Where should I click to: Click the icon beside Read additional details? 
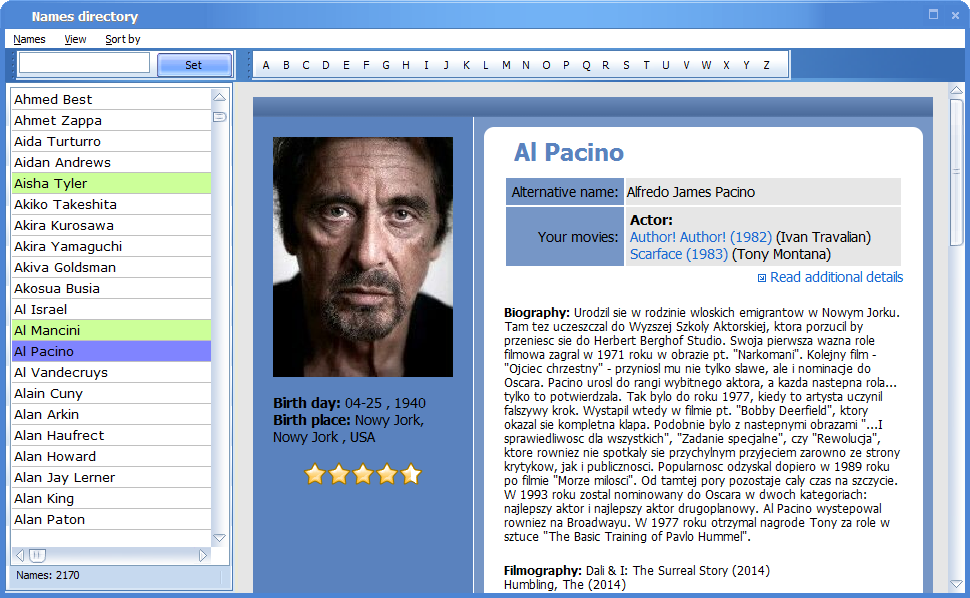tap(762, 278)
